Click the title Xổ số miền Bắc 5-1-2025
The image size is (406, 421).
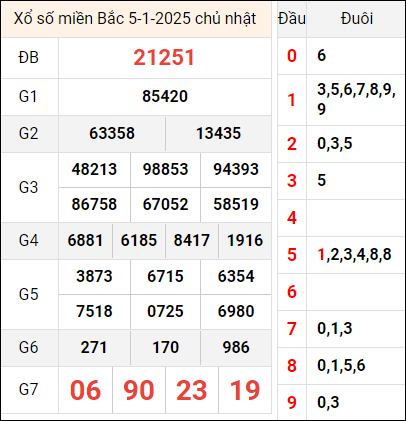coord(103,19)
